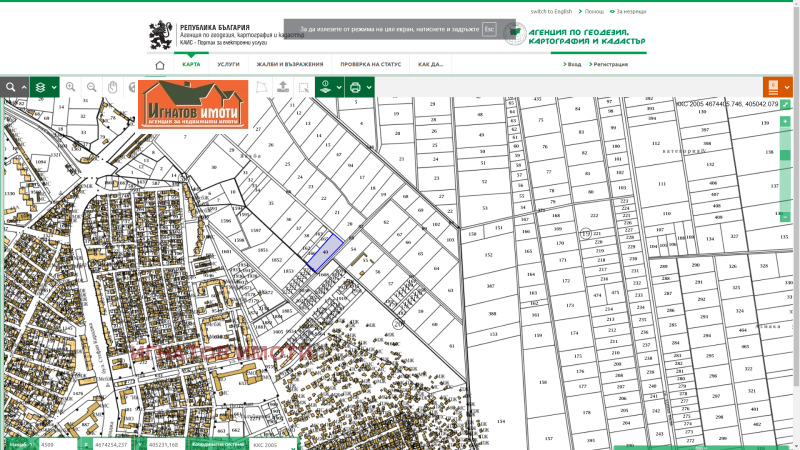Click the zoom out magnifier tool
The image size is (800, 450).
tap(92, 87)
